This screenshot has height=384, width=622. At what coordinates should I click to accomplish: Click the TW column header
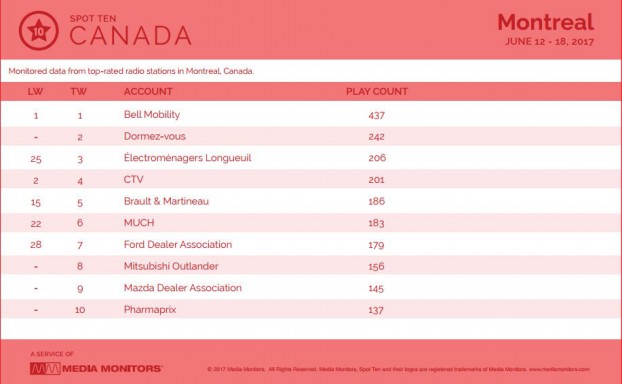click(79, 92)
